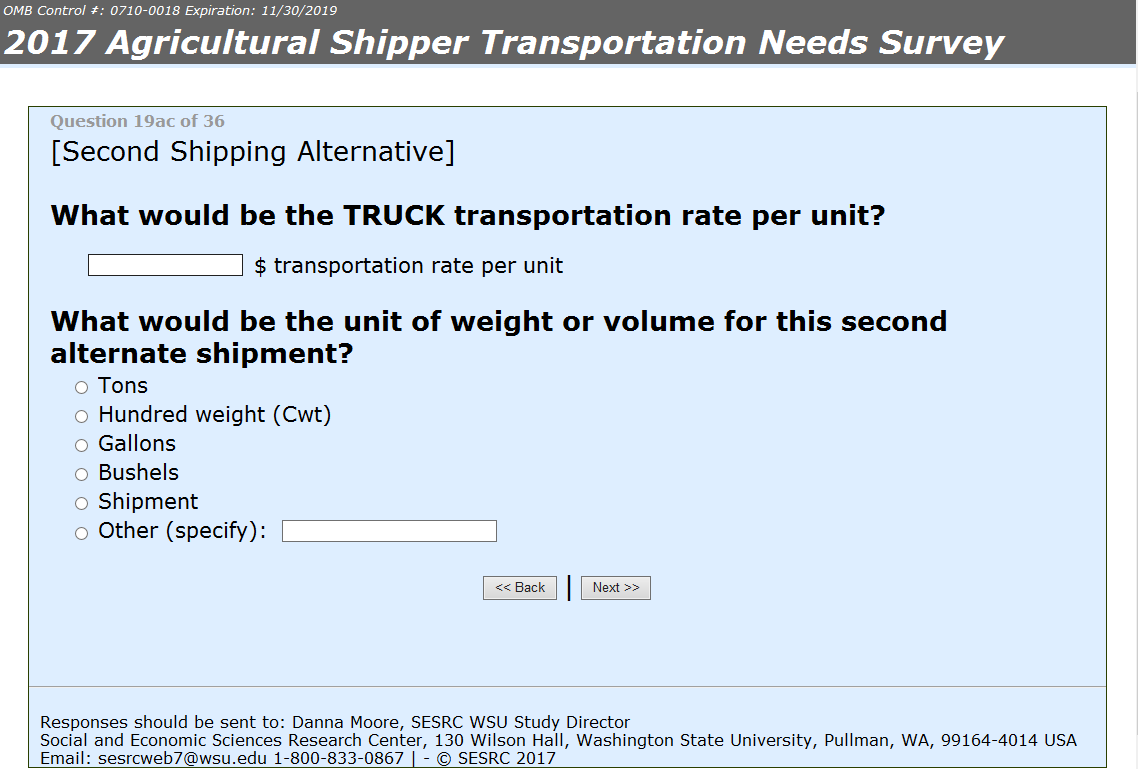1138x771 pixels.
Task: Go back with the << Back button
Action: pyautogui.click(x=520, y=588)
